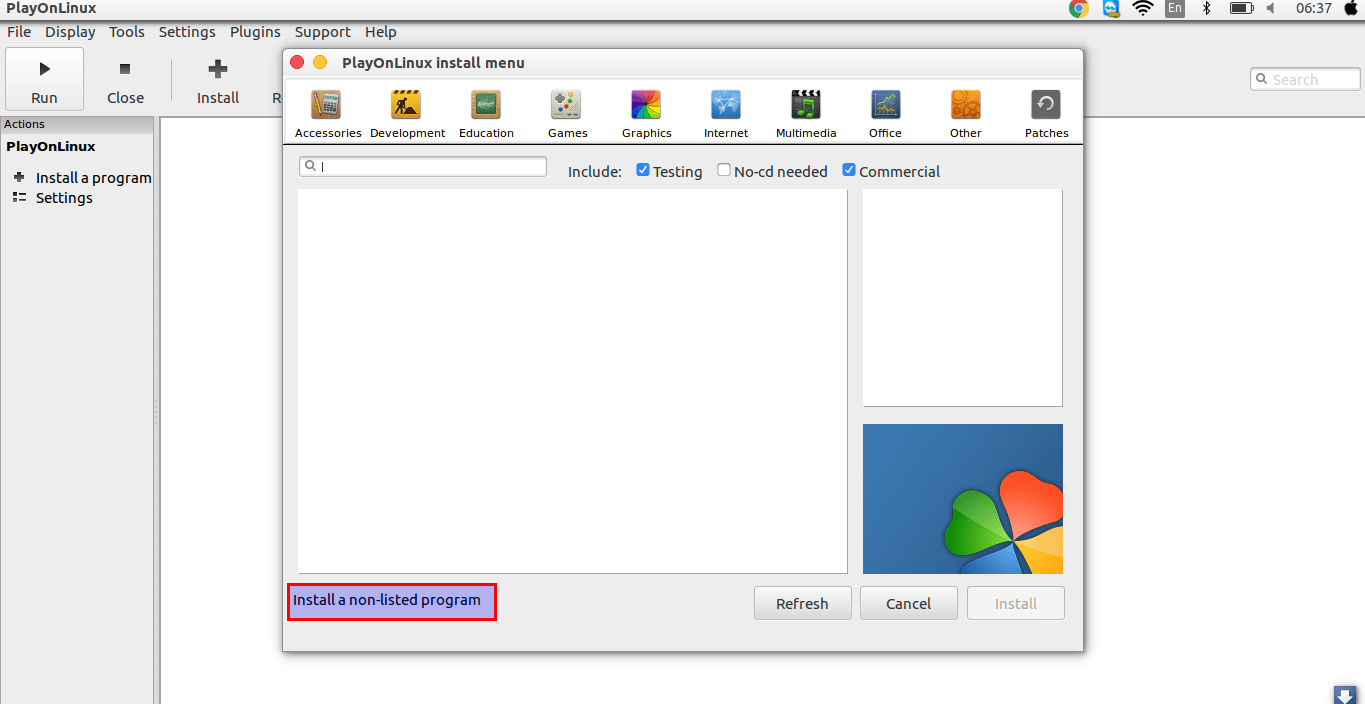Select the Office category
The width and height of the screenshot is (1365, 704).
tap(885, 110)
